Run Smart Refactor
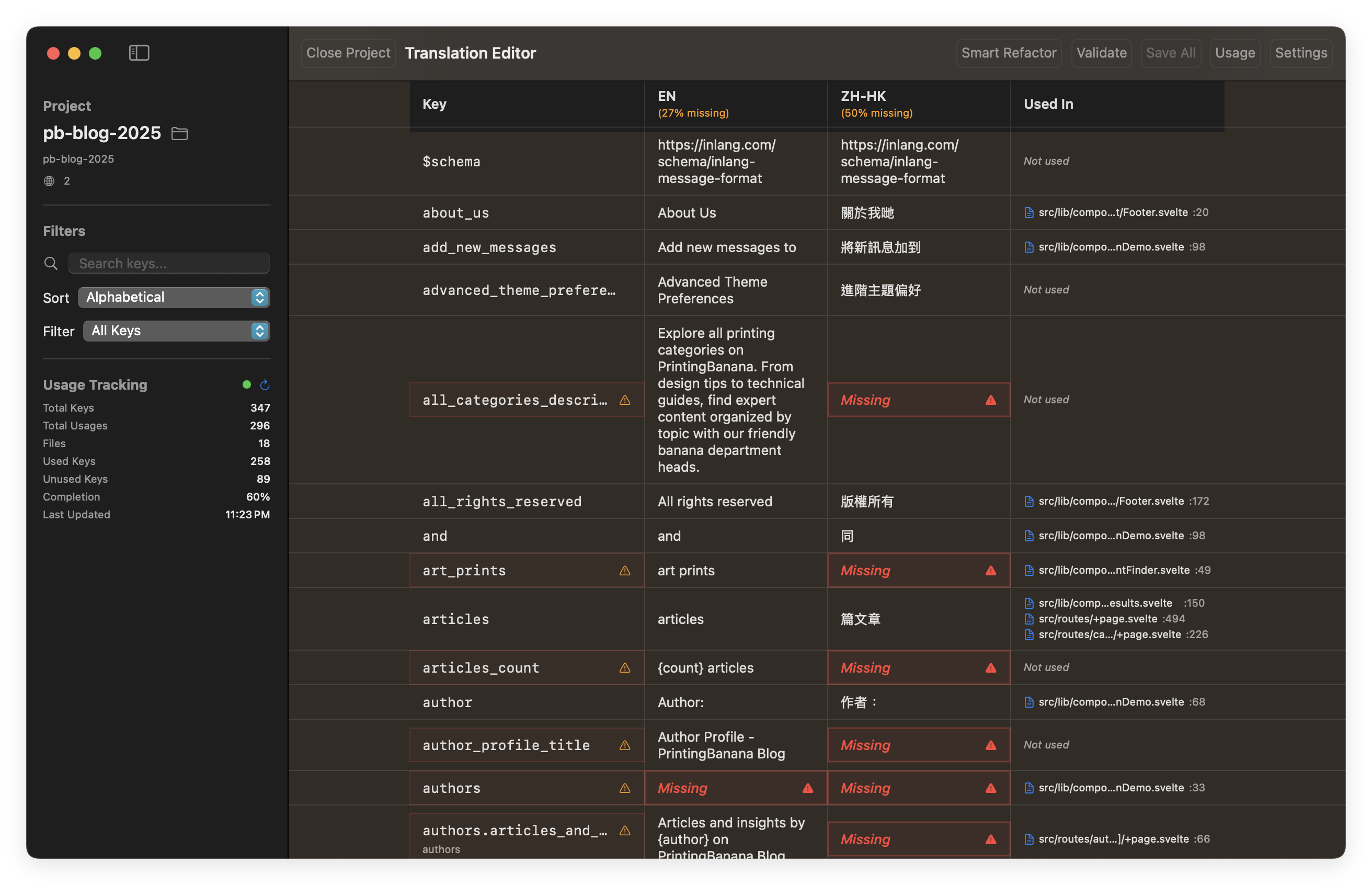The height and width of the screenshot is (885, 1372). (1009, 52)
